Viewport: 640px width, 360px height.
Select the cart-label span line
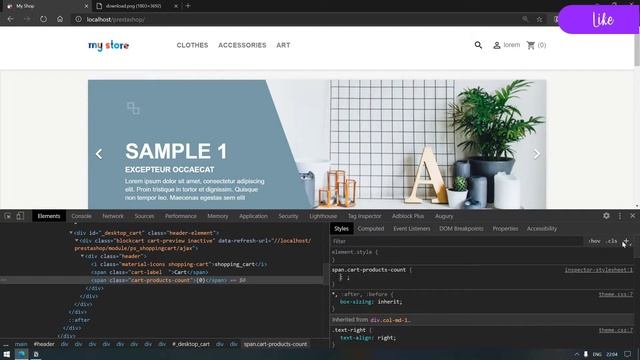[x=150, y=272]
